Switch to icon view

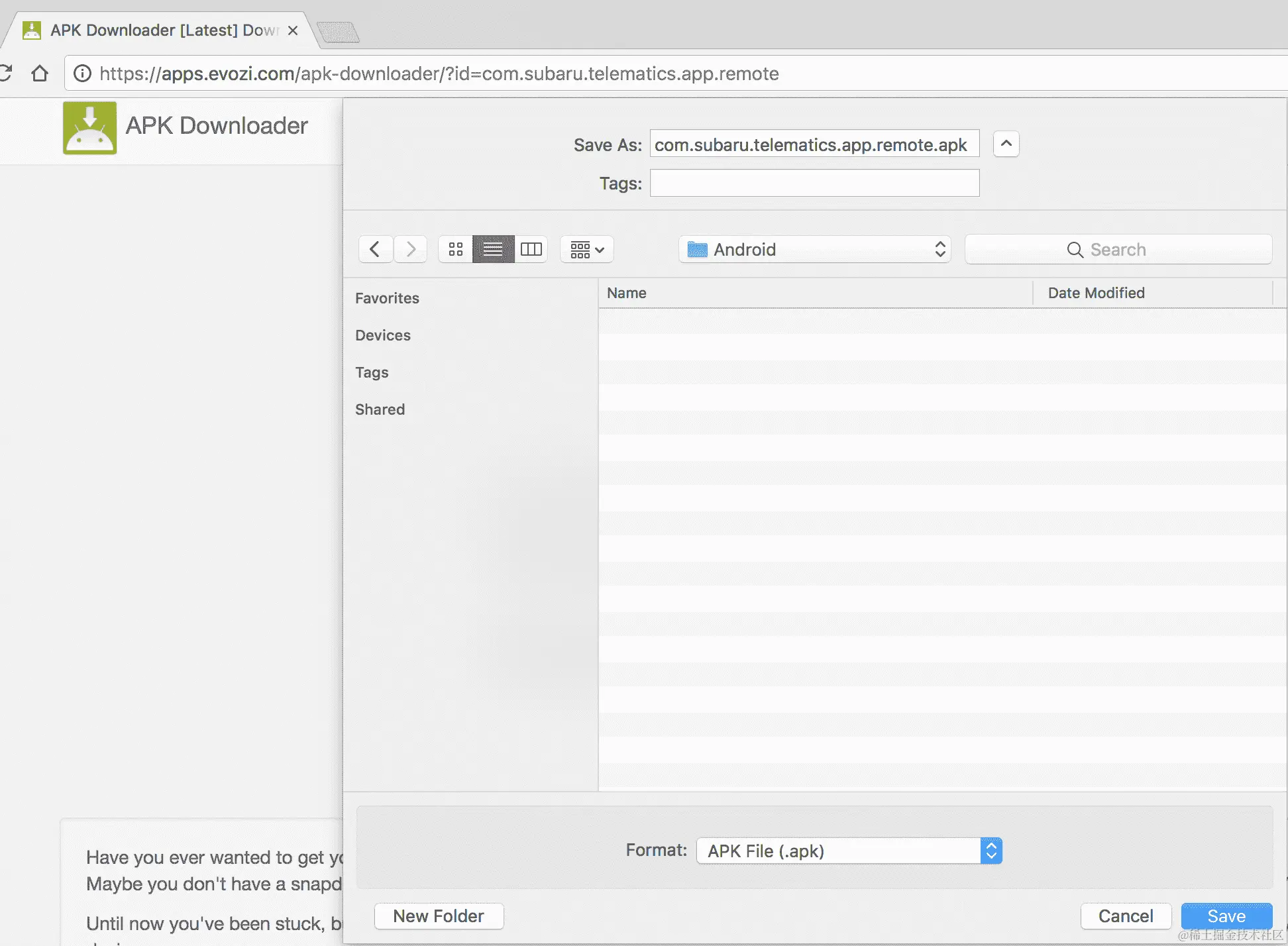coord(456,249)
